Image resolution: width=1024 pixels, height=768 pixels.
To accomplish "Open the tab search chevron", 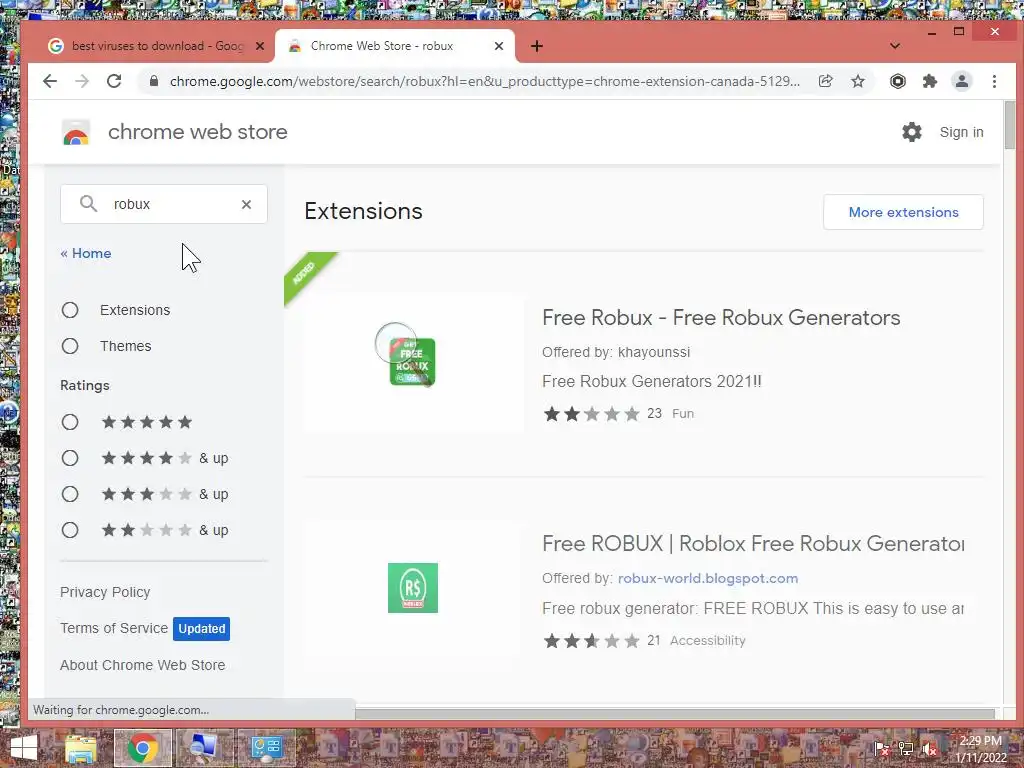I will pyautogui.click(x=895, y=46).
